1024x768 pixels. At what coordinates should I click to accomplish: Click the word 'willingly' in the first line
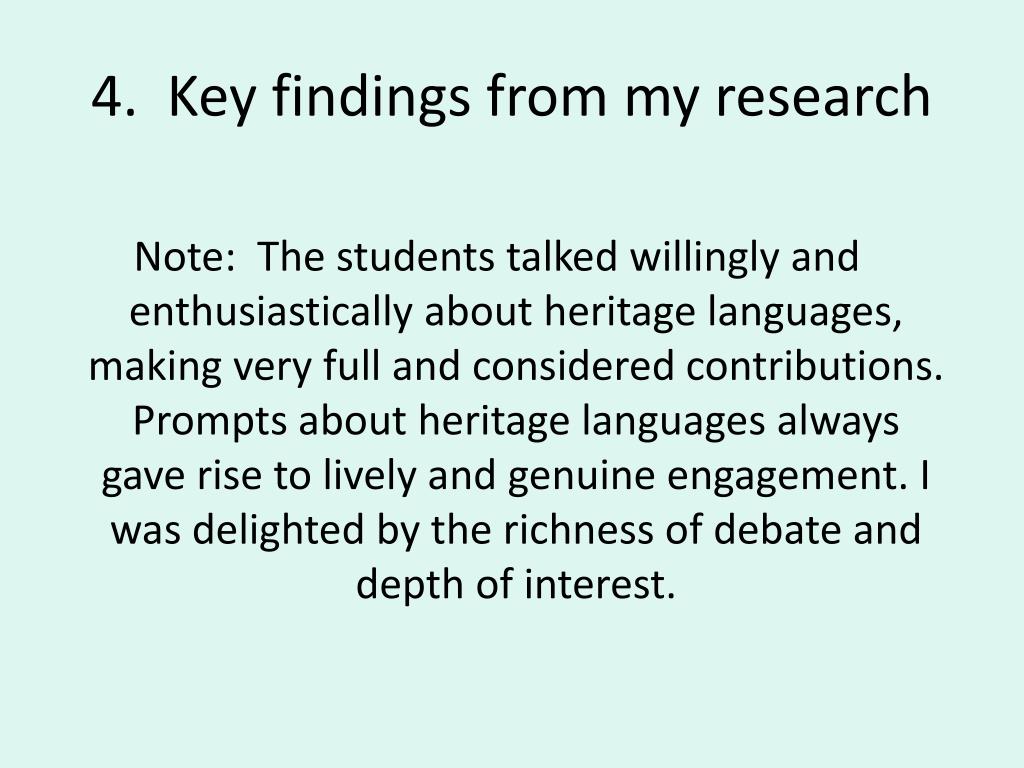pos(705,257)
